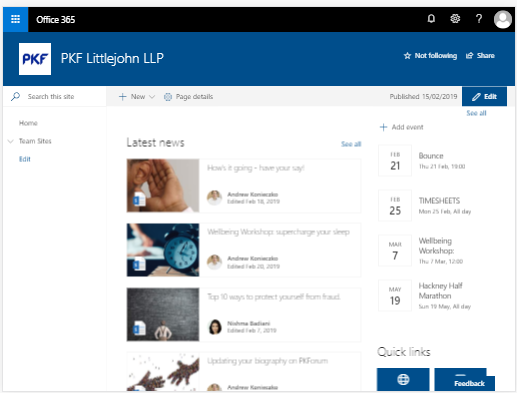The height and width of the screenshot is (393, 517).
Task: Open the May 19 date tile
Action: [x=395, y=295]
